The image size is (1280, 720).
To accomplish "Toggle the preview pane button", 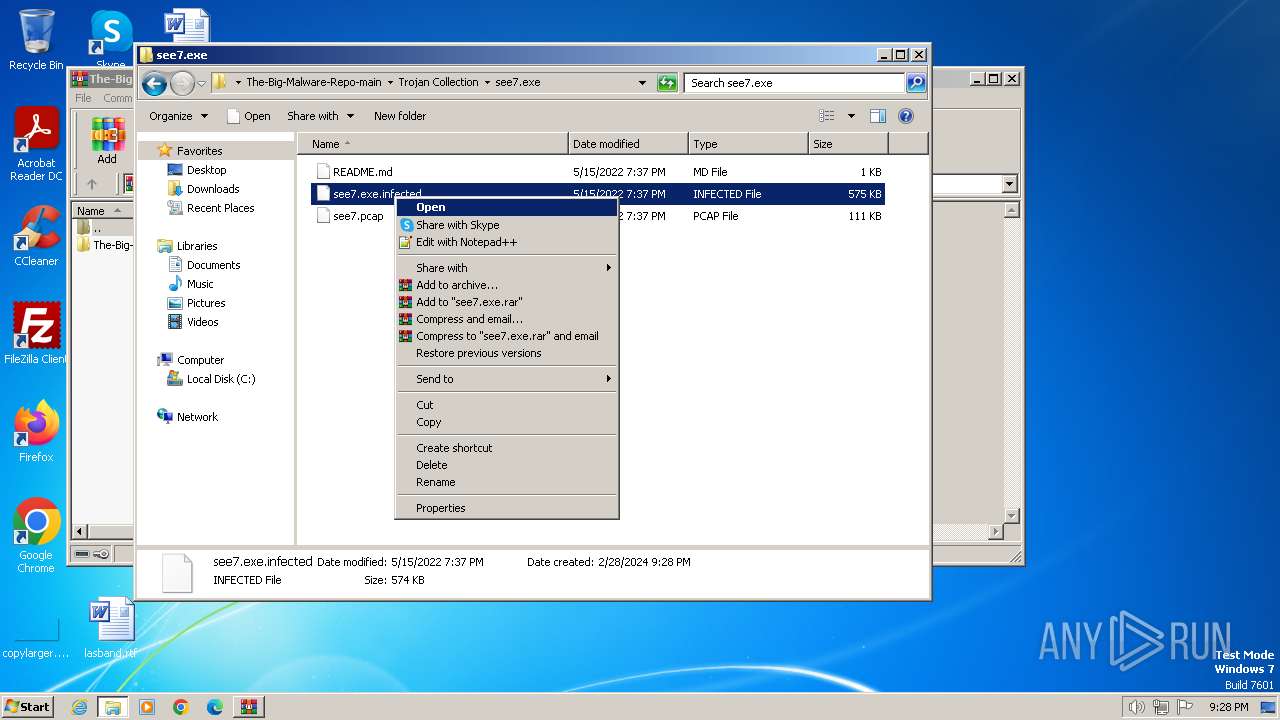I will [877, 116].
